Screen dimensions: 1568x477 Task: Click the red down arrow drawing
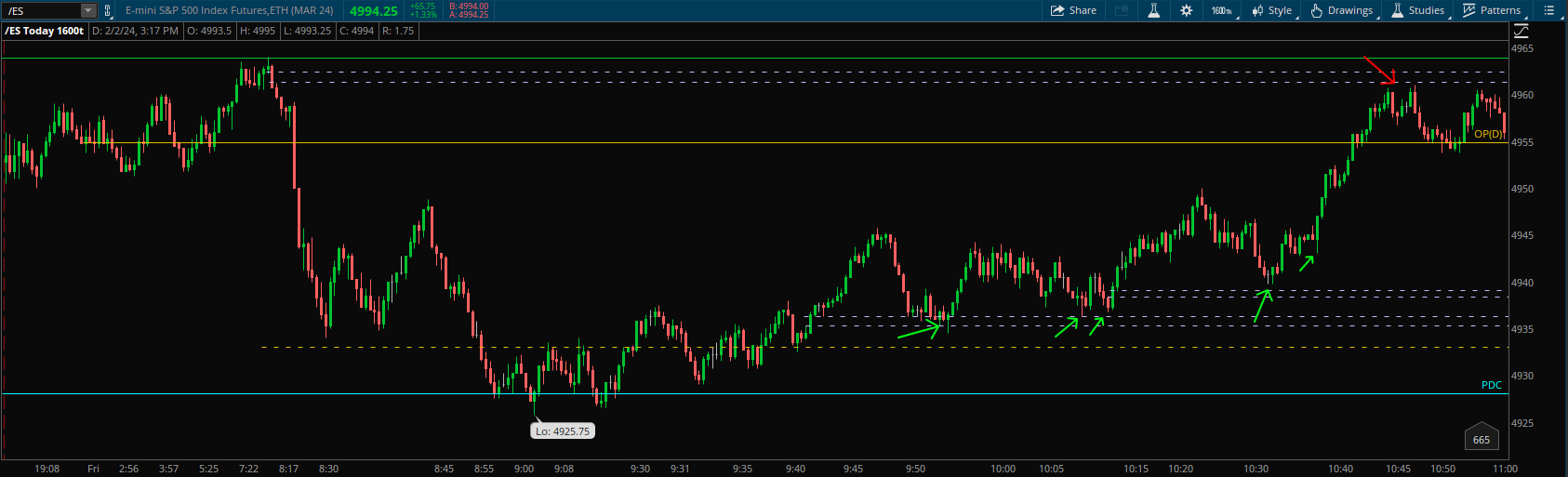coord(1380,70)
